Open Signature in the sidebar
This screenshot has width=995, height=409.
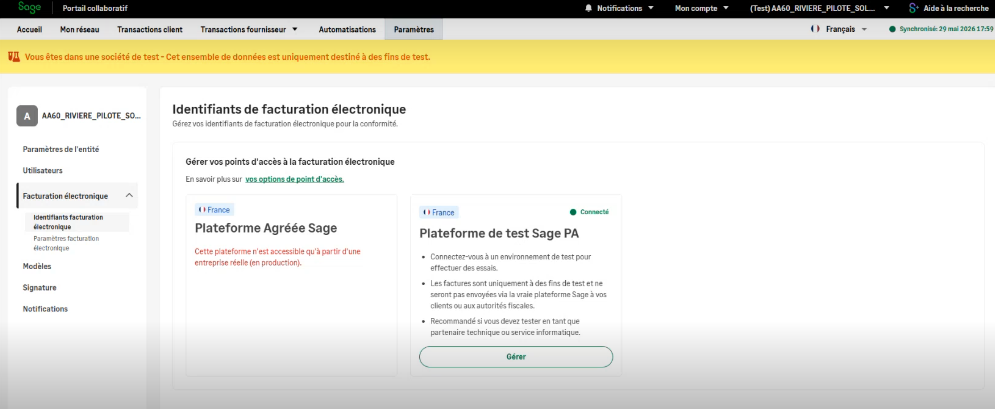coord(39,288)
